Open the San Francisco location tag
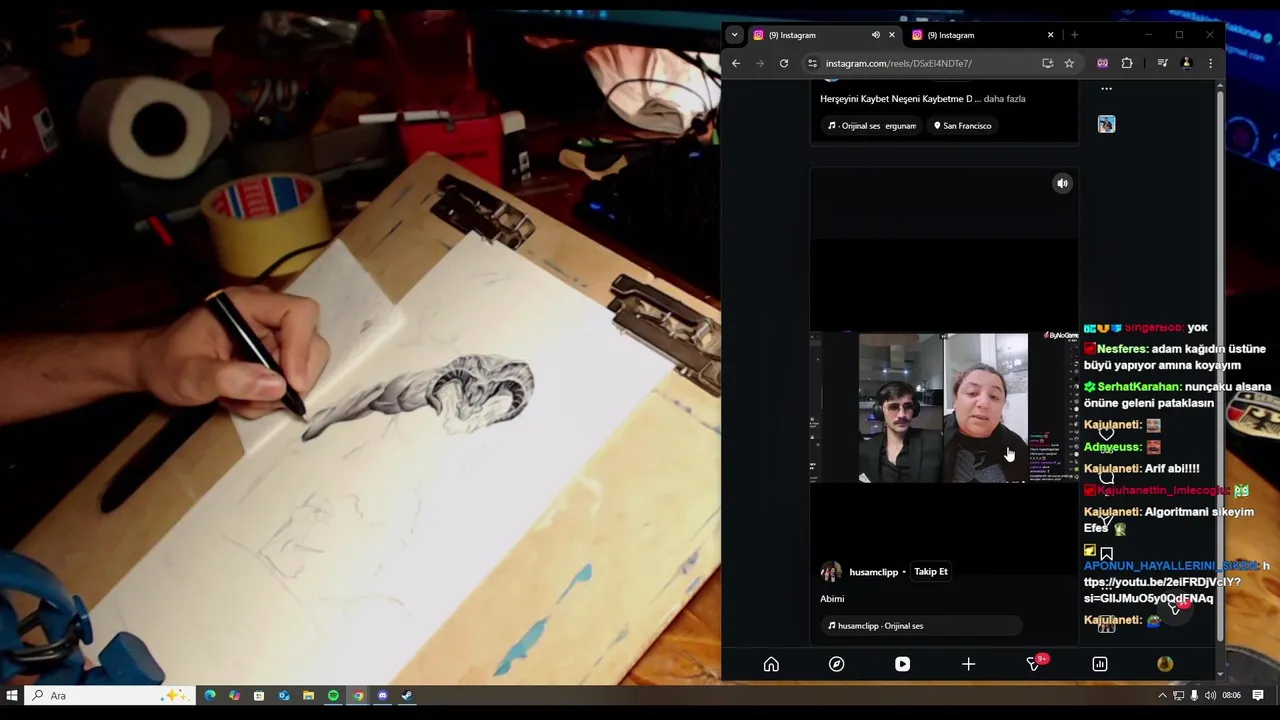This screenshot has height=720, width=1280. [x=962, y=126]
